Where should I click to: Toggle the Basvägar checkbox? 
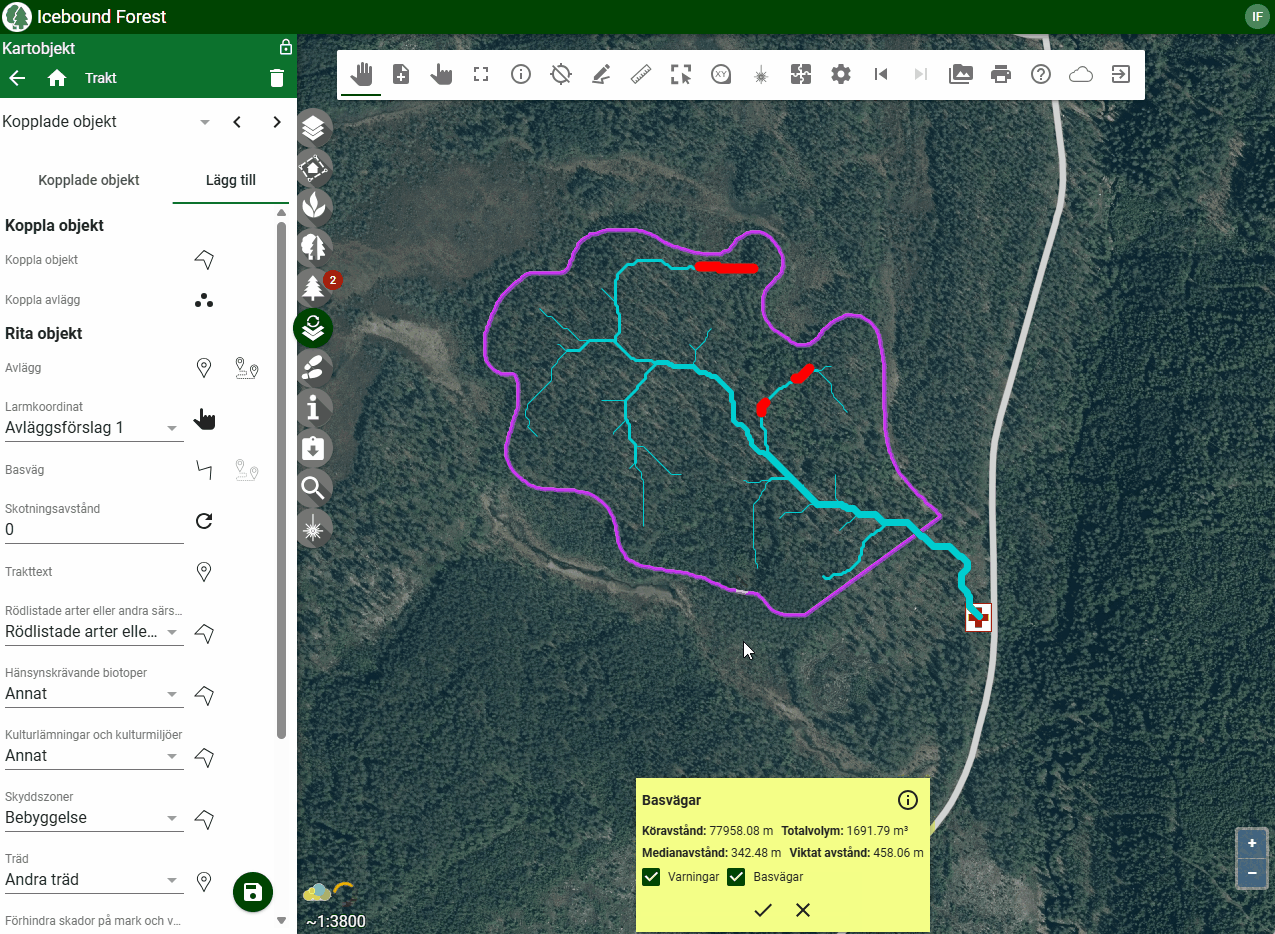coord(737,877)
